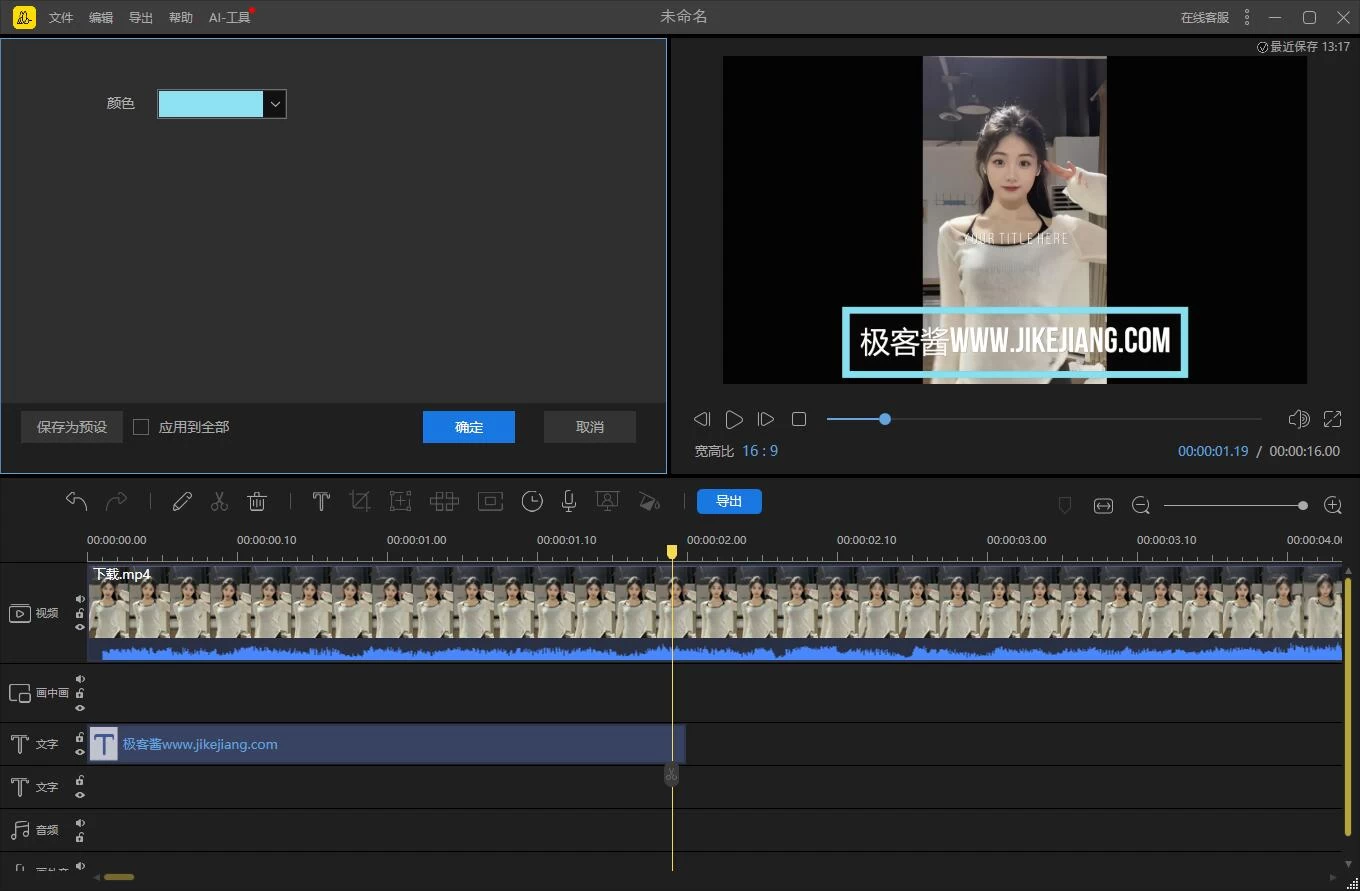
Task: Click the preview progress slider handle
Action: pos(885,419)
